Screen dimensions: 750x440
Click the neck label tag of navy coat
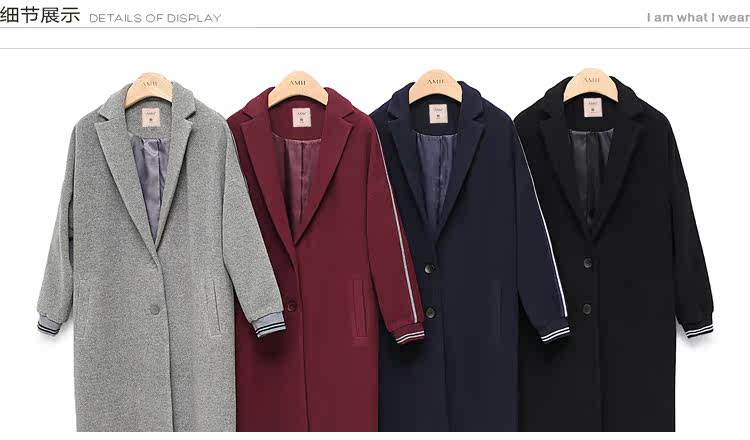438,114
